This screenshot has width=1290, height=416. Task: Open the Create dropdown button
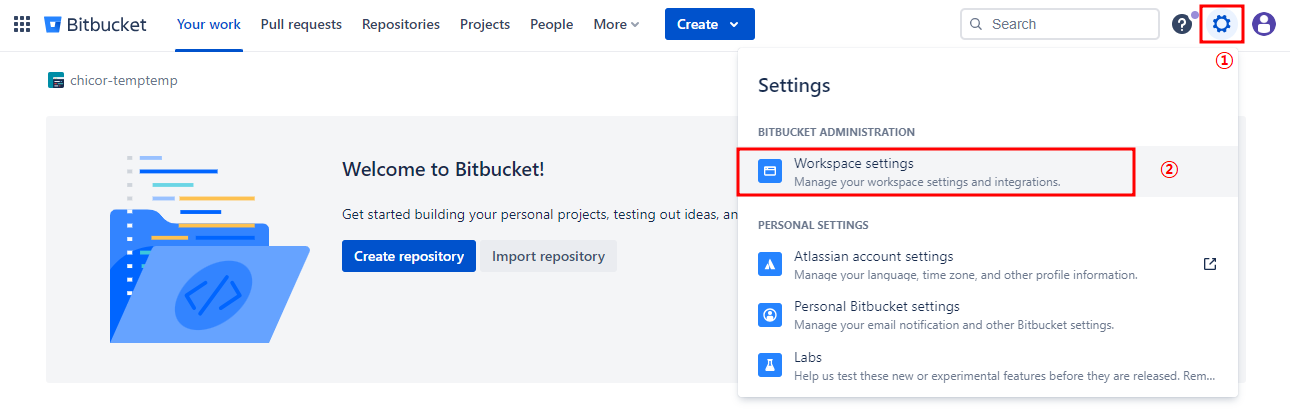pyautogui.click(x=709, y=24)
